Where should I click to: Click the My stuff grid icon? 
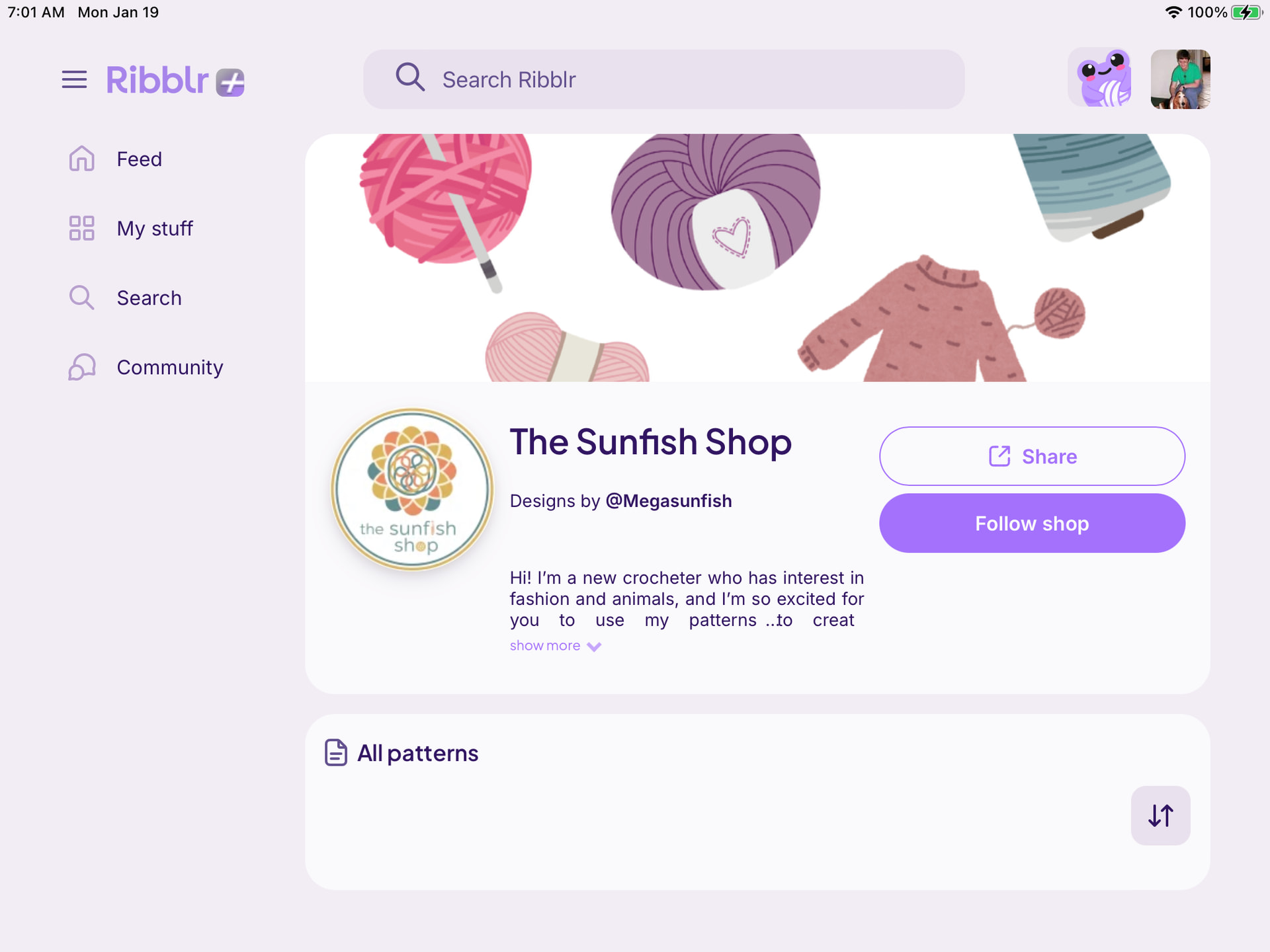(81, 228)
